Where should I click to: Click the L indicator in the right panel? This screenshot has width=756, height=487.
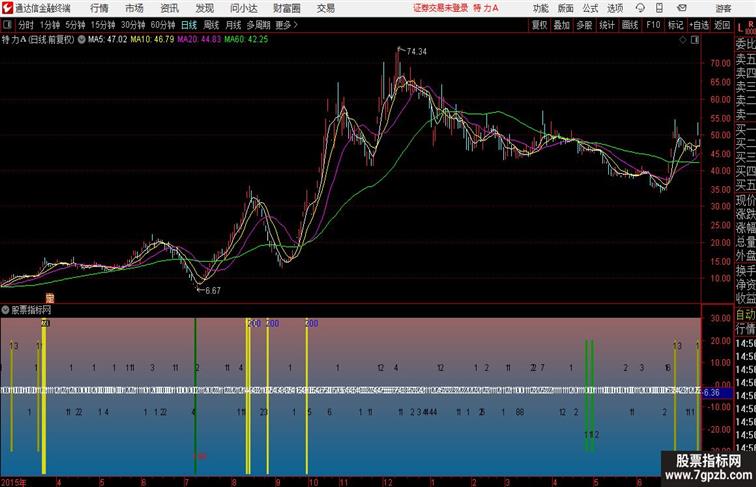(740, 28)
